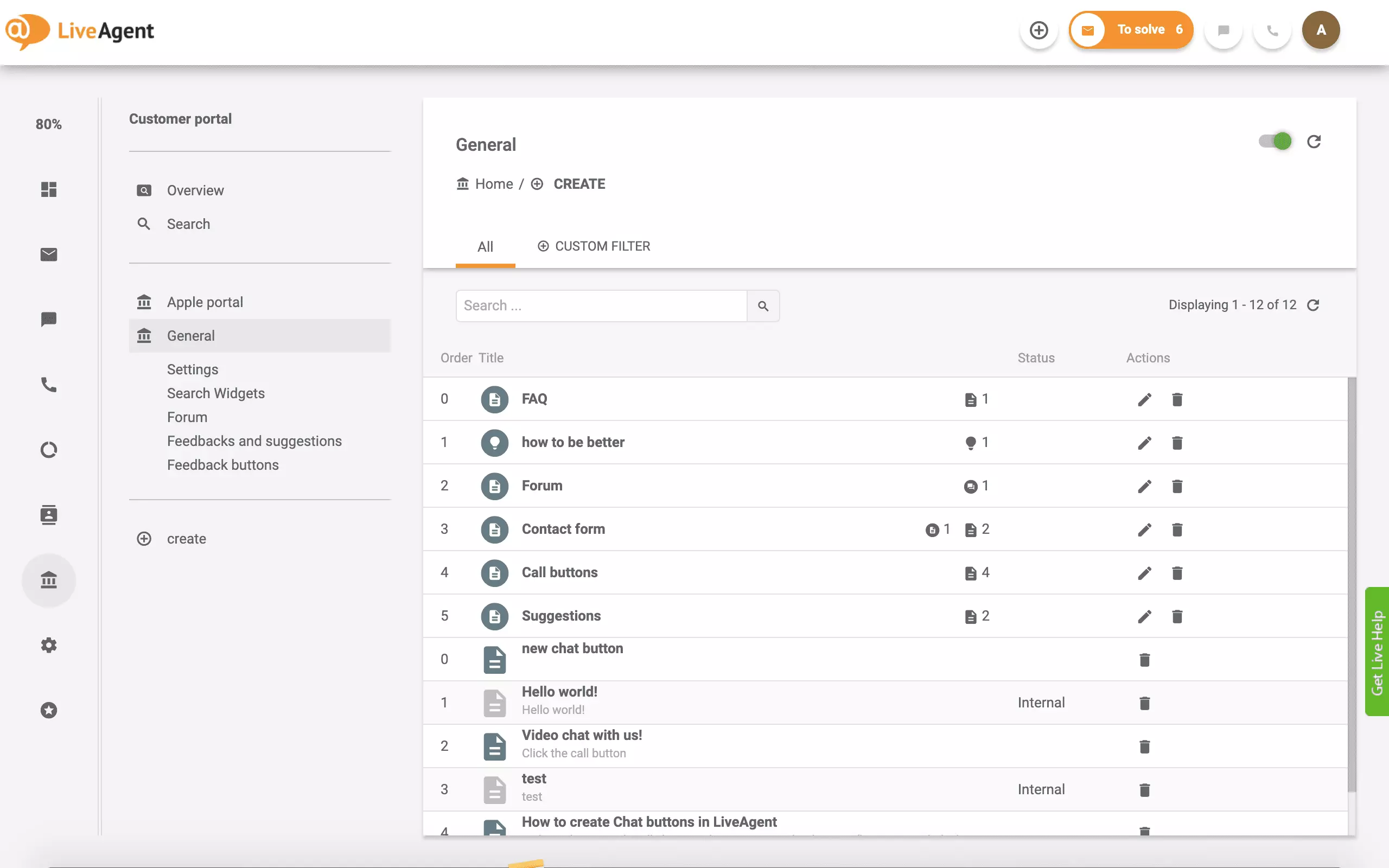Screen dimensions: 1389x868
Task: Select the Chats icon in left sidebar
Action: pyautogui.click(x=49, y=320)
